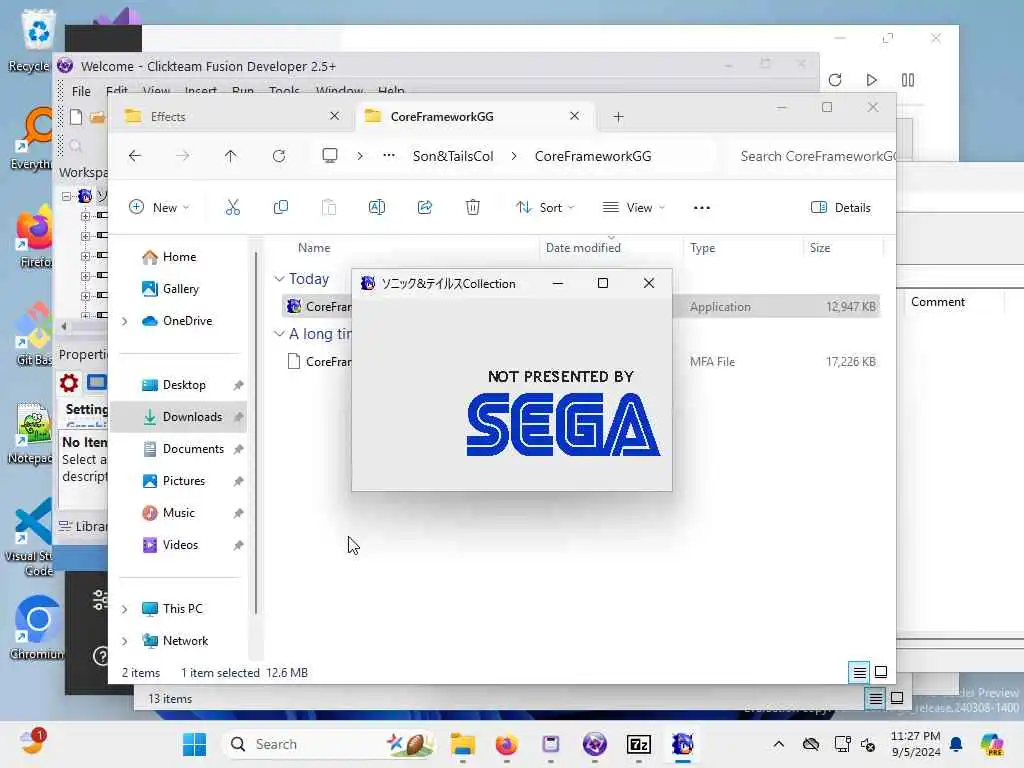
Task: Click the play button in the background window
Action: (x=871, y=80)
